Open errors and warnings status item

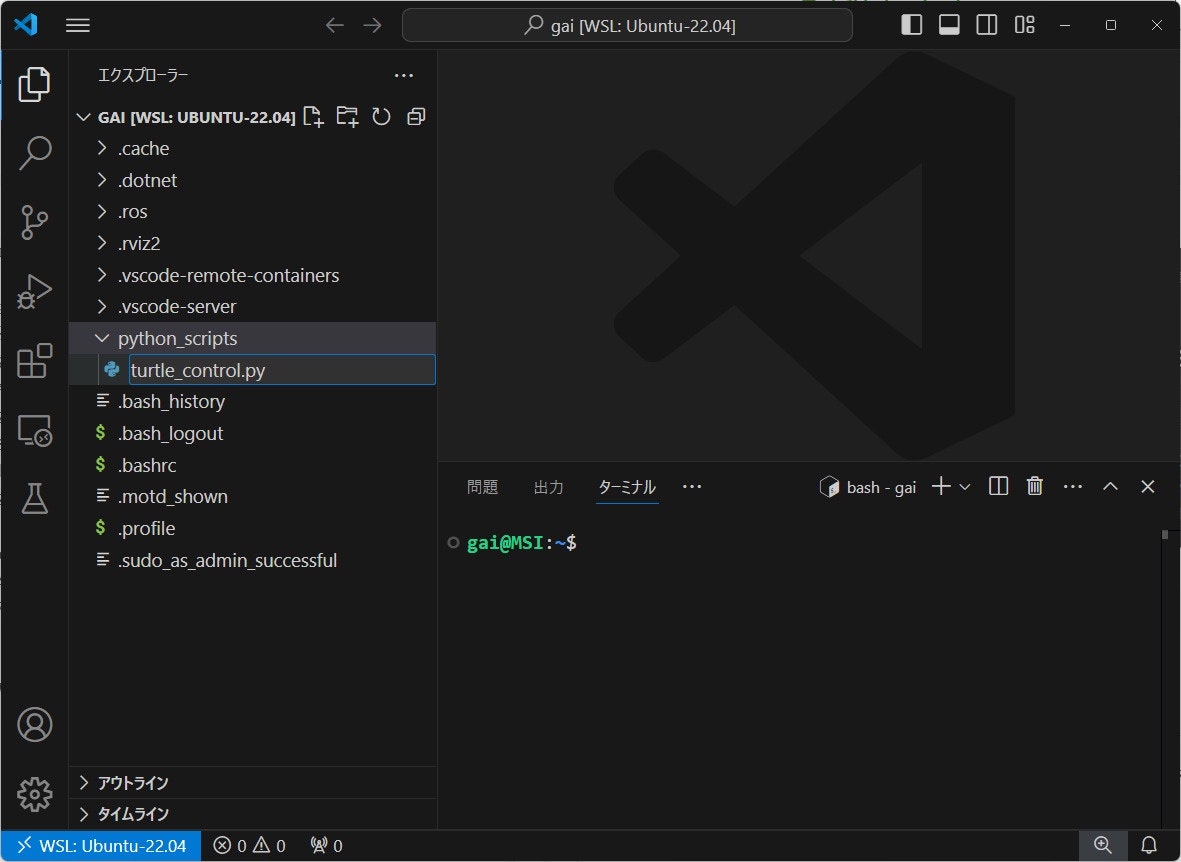[249, 845]
